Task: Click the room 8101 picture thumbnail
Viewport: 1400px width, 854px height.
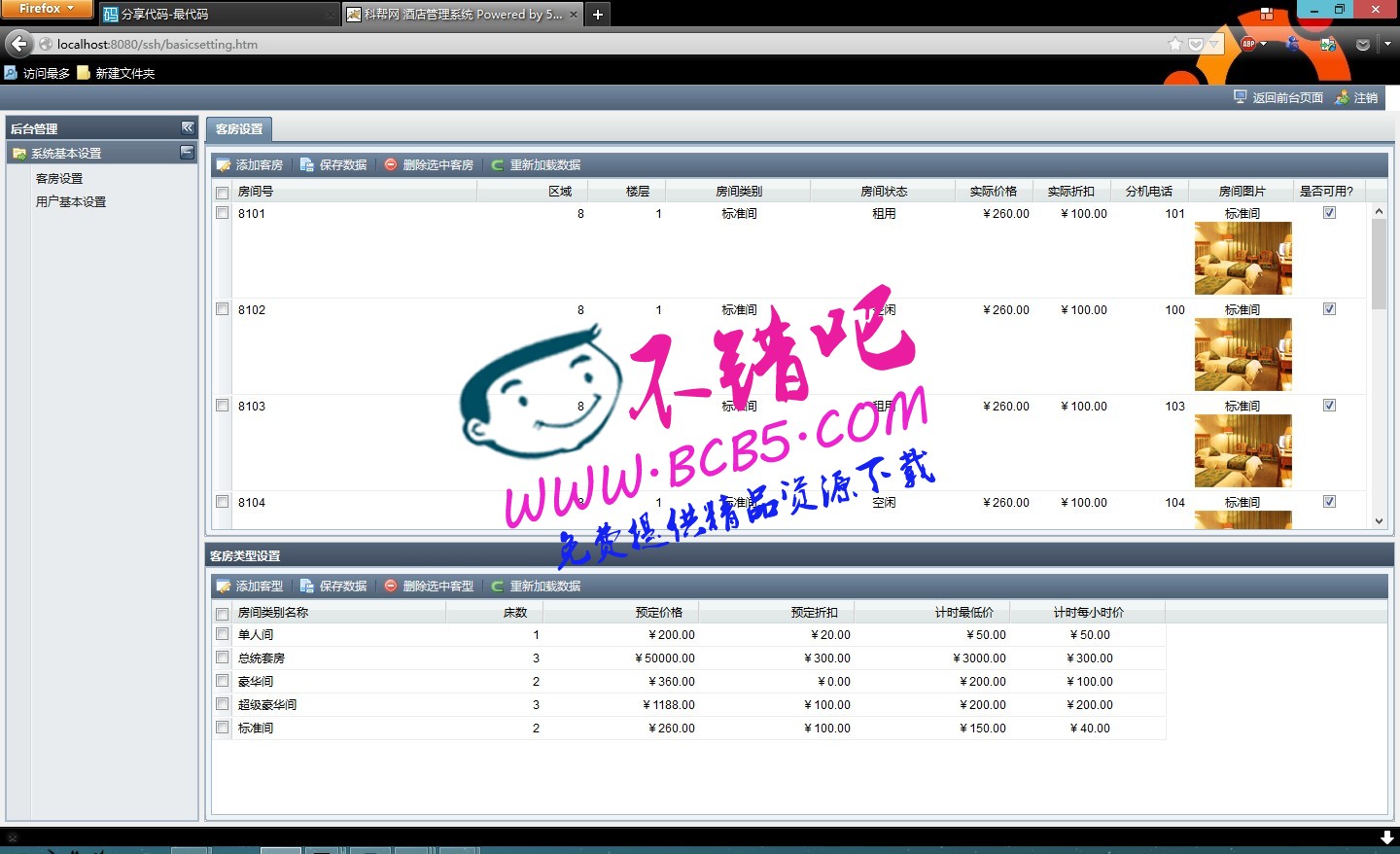Action: point(1242,258)
